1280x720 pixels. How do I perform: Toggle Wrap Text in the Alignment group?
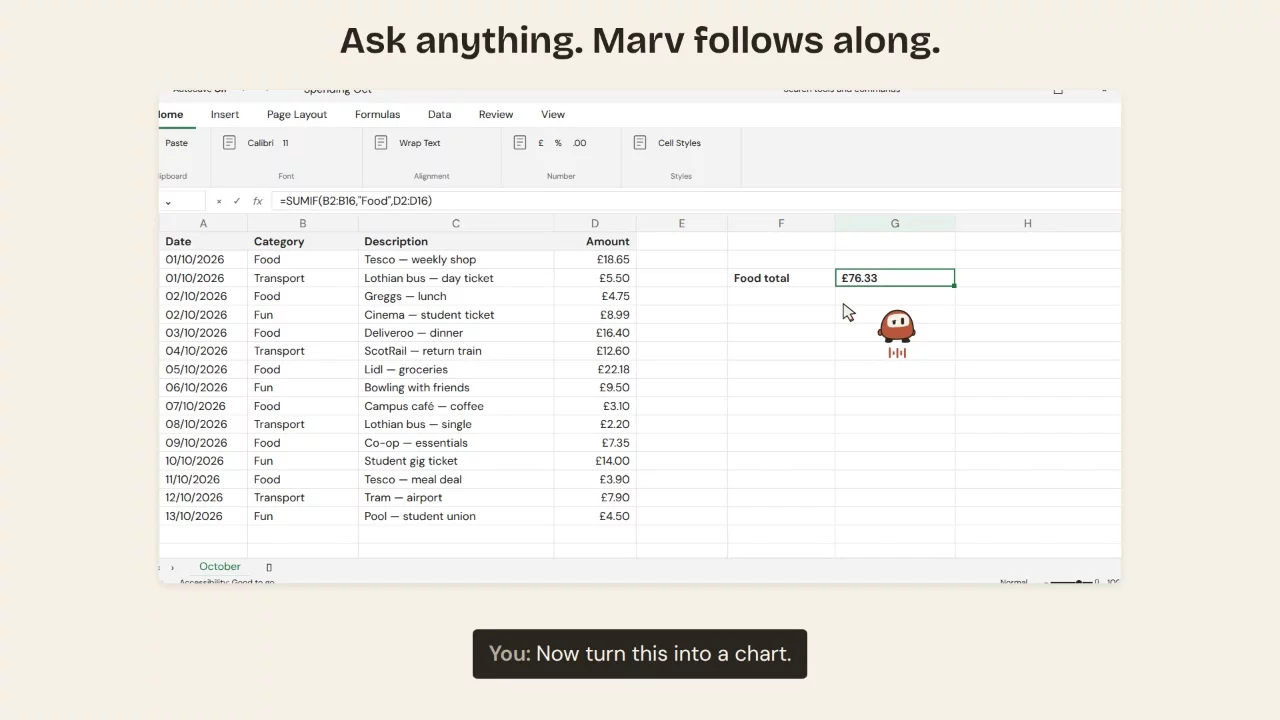pyautogui.click(x=420, y=143)
